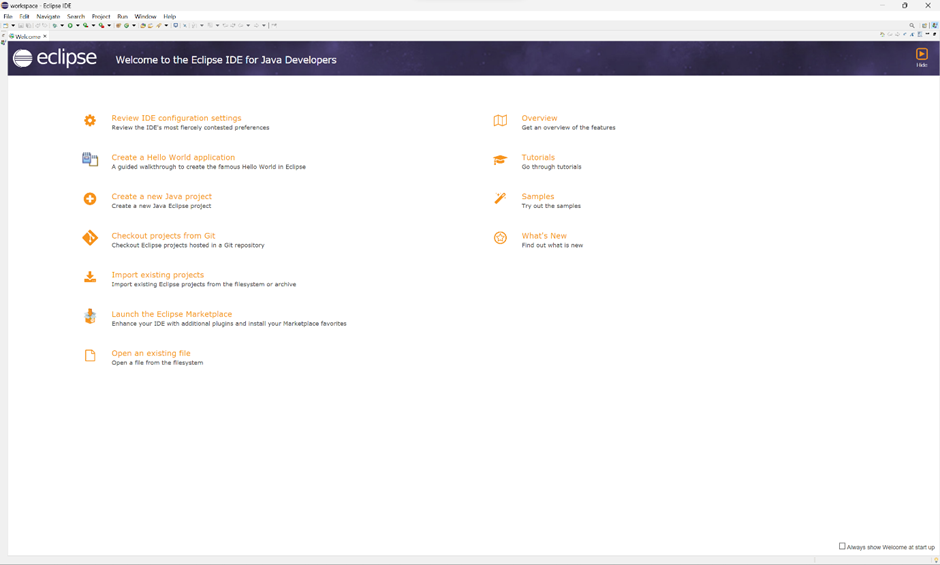940x565 pixels.
Task: Open Create a Hello World application link
Action: tap(173, 157)
